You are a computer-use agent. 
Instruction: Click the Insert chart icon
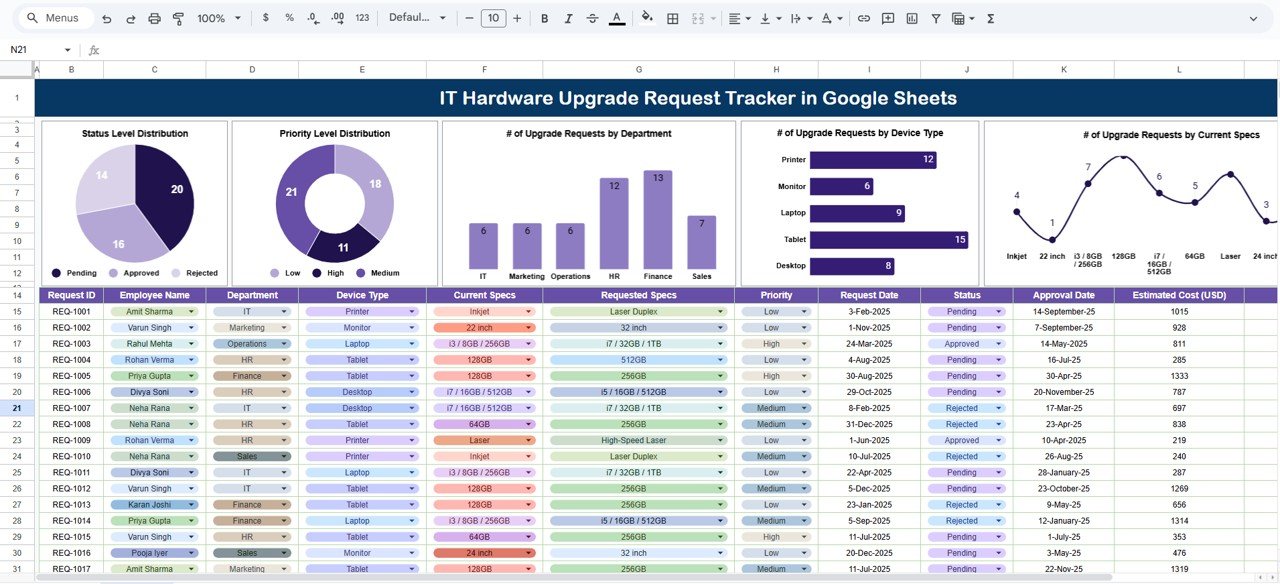pos(912,18)
